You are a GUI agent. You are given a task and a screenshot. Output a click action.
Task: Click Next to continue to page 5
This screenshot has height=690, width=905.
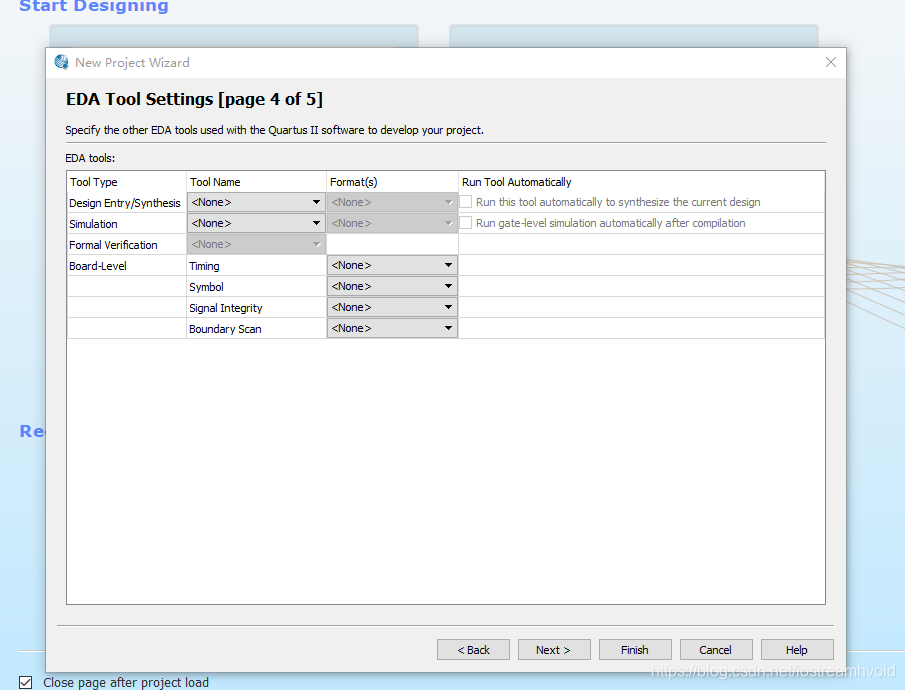[554, 650]
